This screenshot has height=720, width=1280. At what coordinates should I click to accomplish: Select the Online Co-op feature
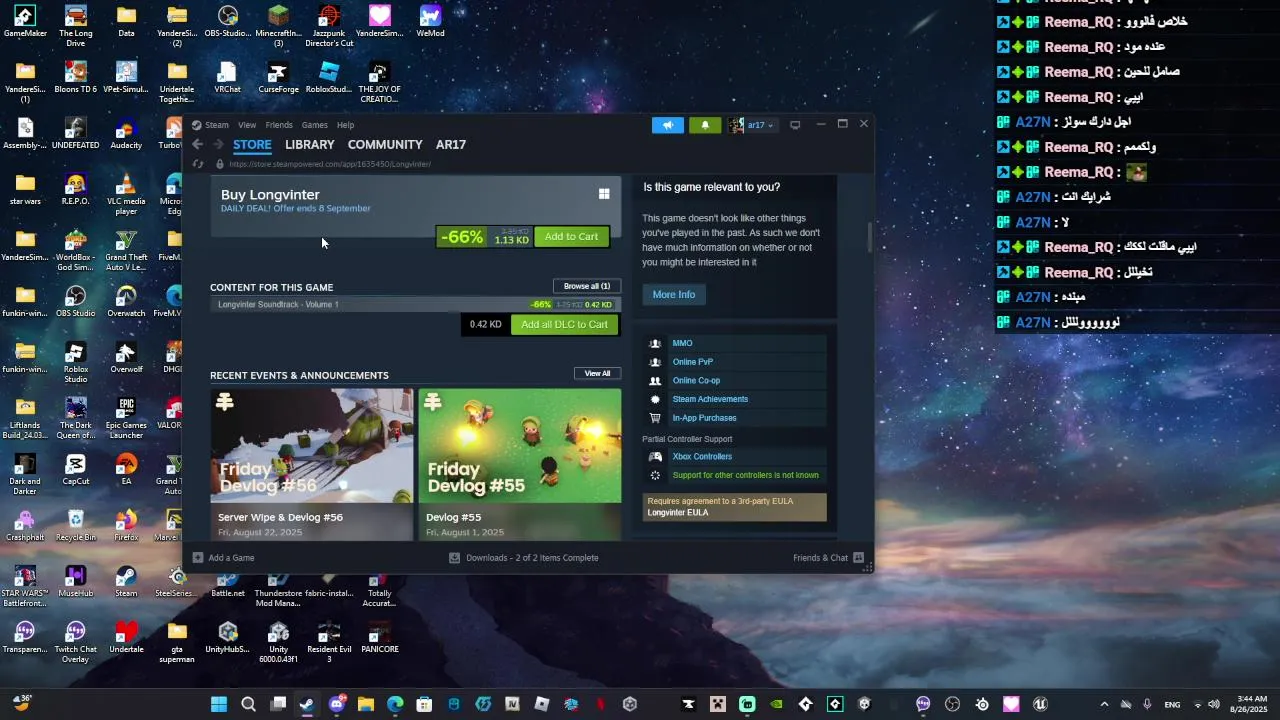[x=696, y=381]
